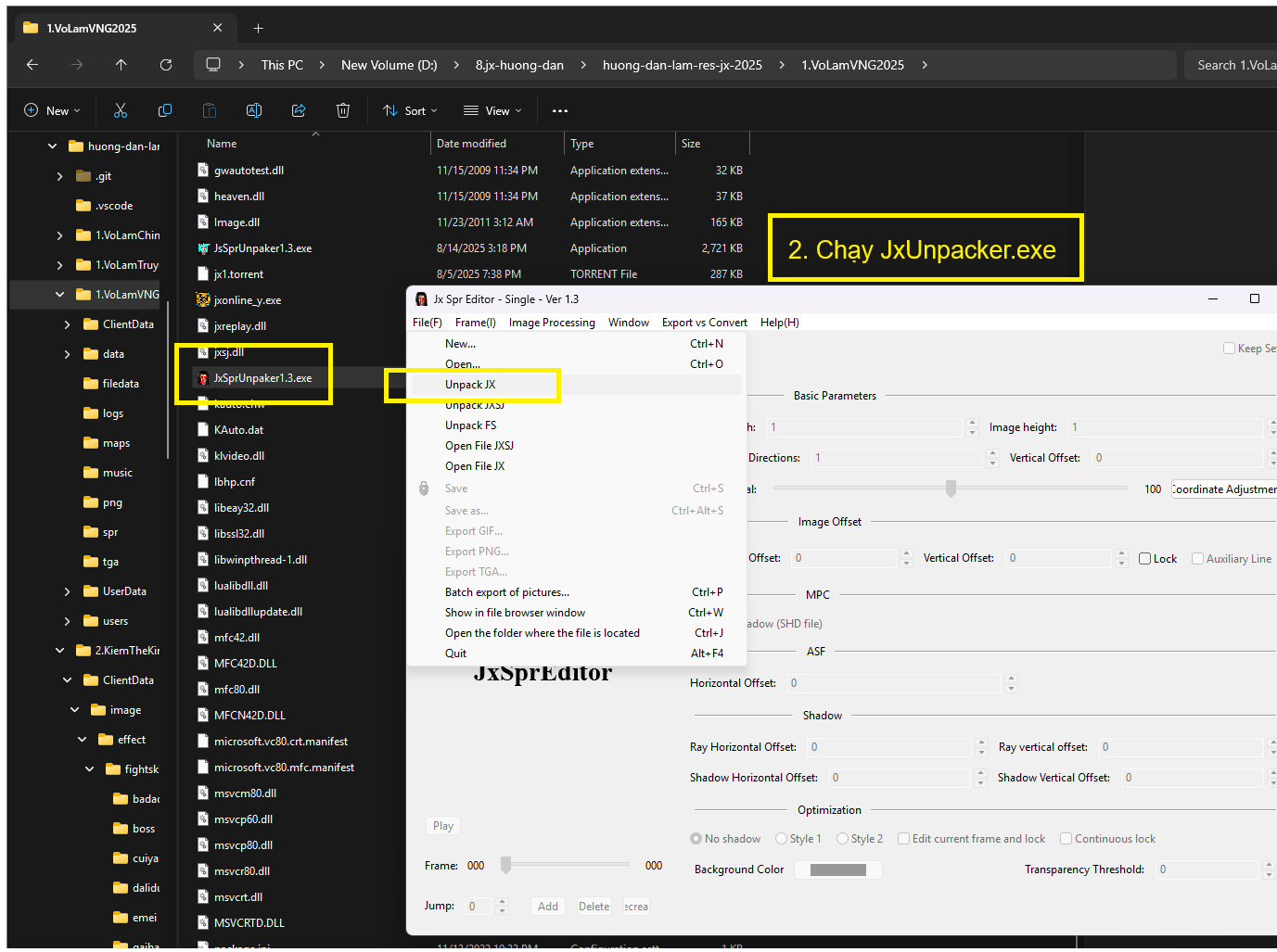The height and width of the screenshot is (952, 1277).
Task: Click the Play button
Action: (443, 826)
